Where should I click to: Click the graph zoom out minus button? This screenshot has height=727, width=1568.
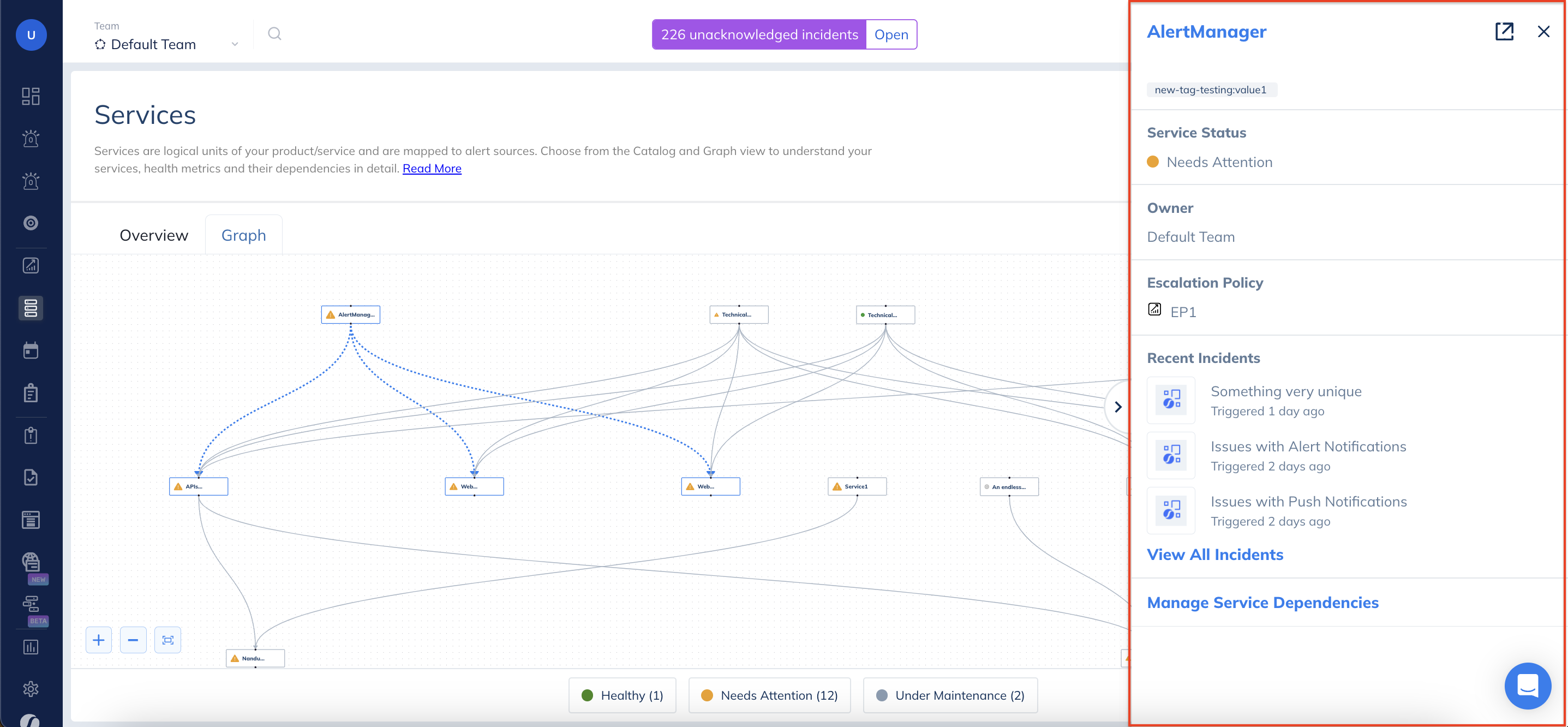pos(133,640)
